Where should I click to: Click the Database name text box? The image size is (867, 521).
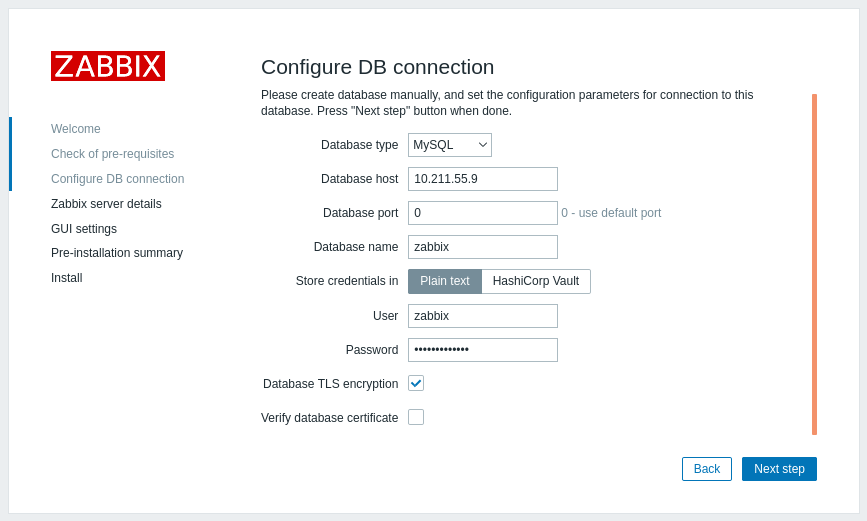(x=483, y=247)
